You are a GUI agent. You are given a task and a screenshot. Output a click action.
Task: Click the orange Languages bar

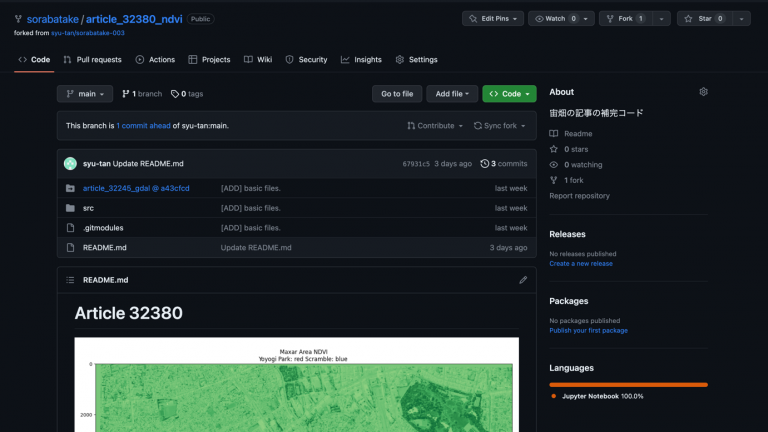[x=628, y=384]
